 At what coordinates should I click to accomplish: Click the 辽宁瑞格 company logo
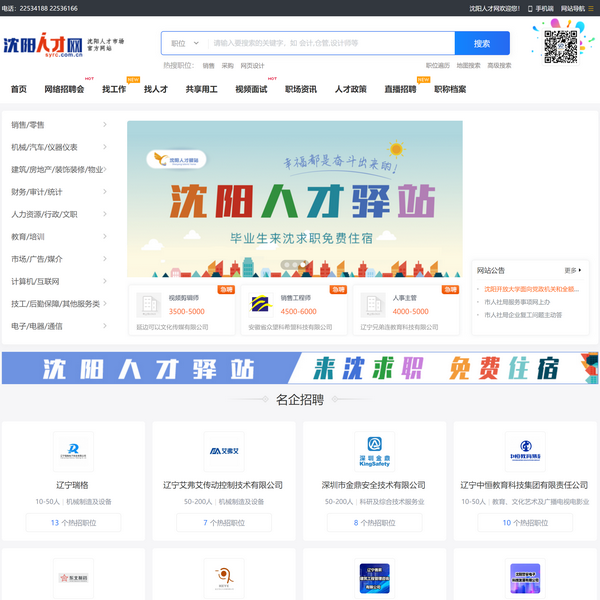73,451
